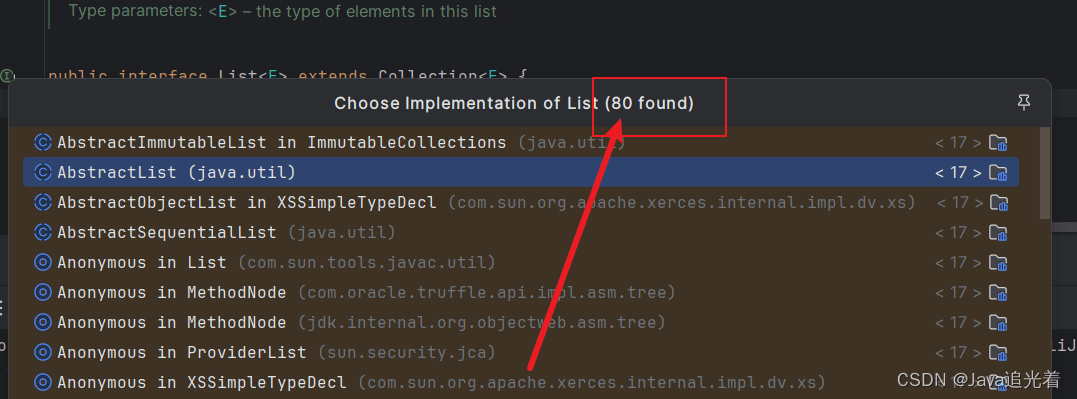This screenshot has height=399, width=1077.
Task: Click the Collection<E> type in code
Action: click(x=442, y=76)
